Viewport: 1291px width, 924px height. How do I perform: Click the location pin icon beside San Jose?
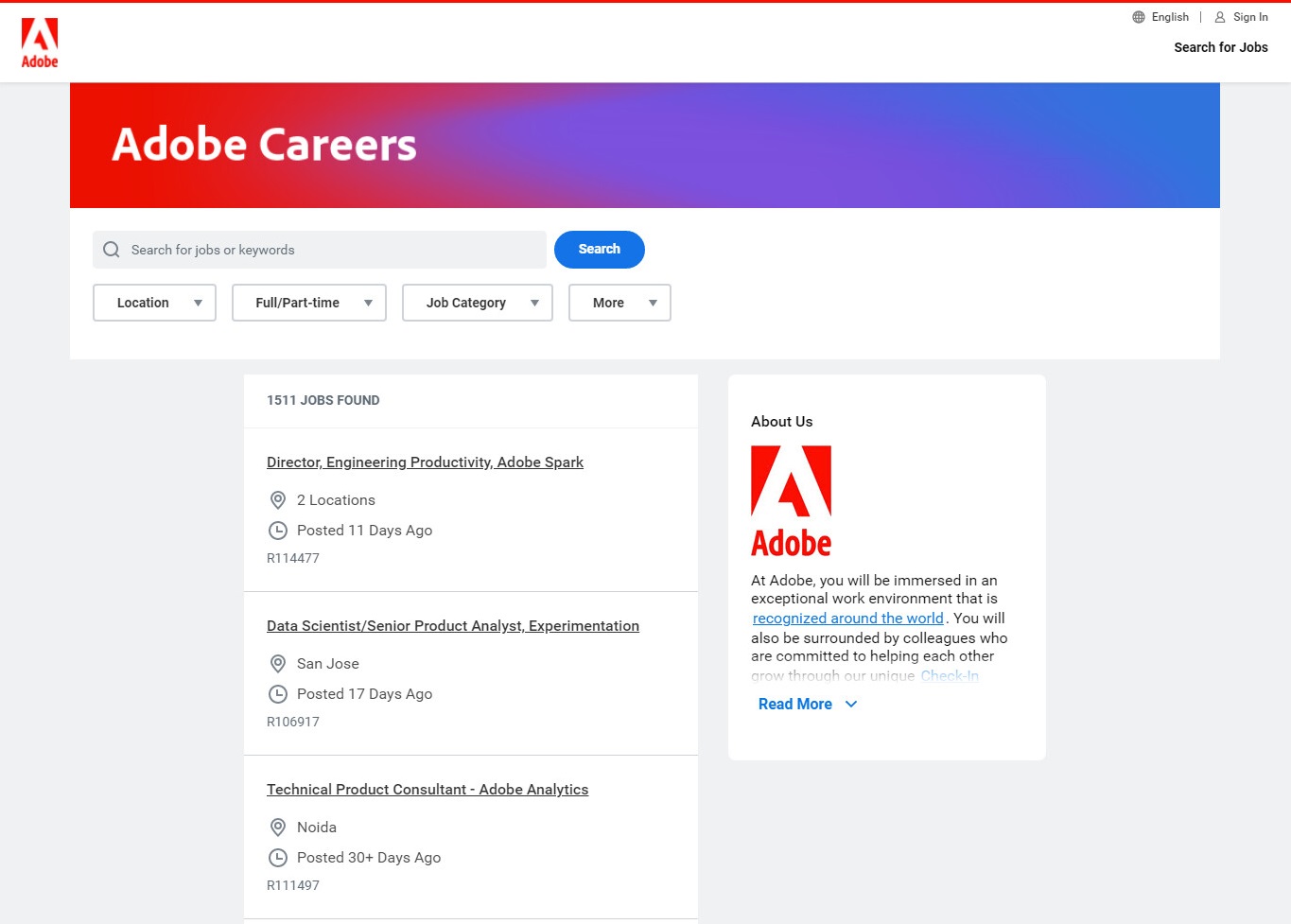278,664
